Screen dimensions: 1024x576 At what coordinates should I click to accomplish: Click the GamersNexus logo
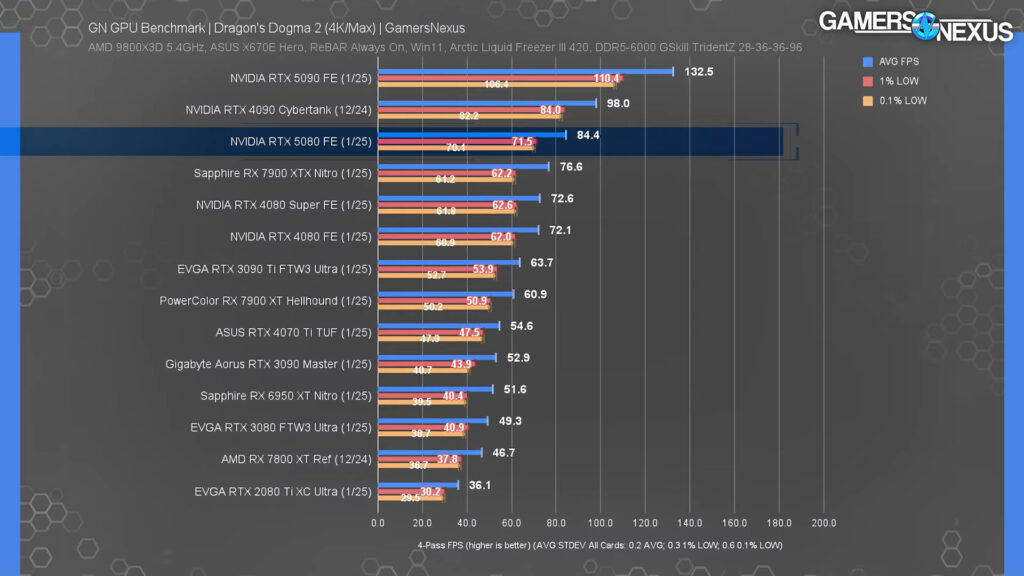click(x=916, y=26)
